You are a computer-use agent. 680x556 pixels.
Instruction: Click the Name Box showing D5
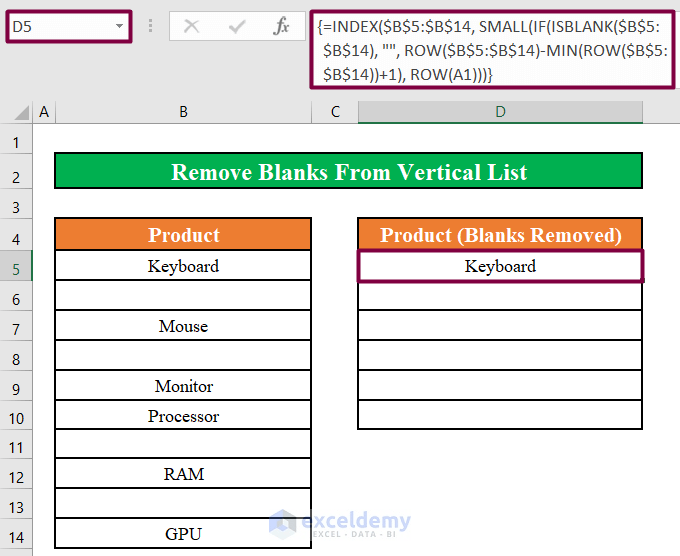69,26
